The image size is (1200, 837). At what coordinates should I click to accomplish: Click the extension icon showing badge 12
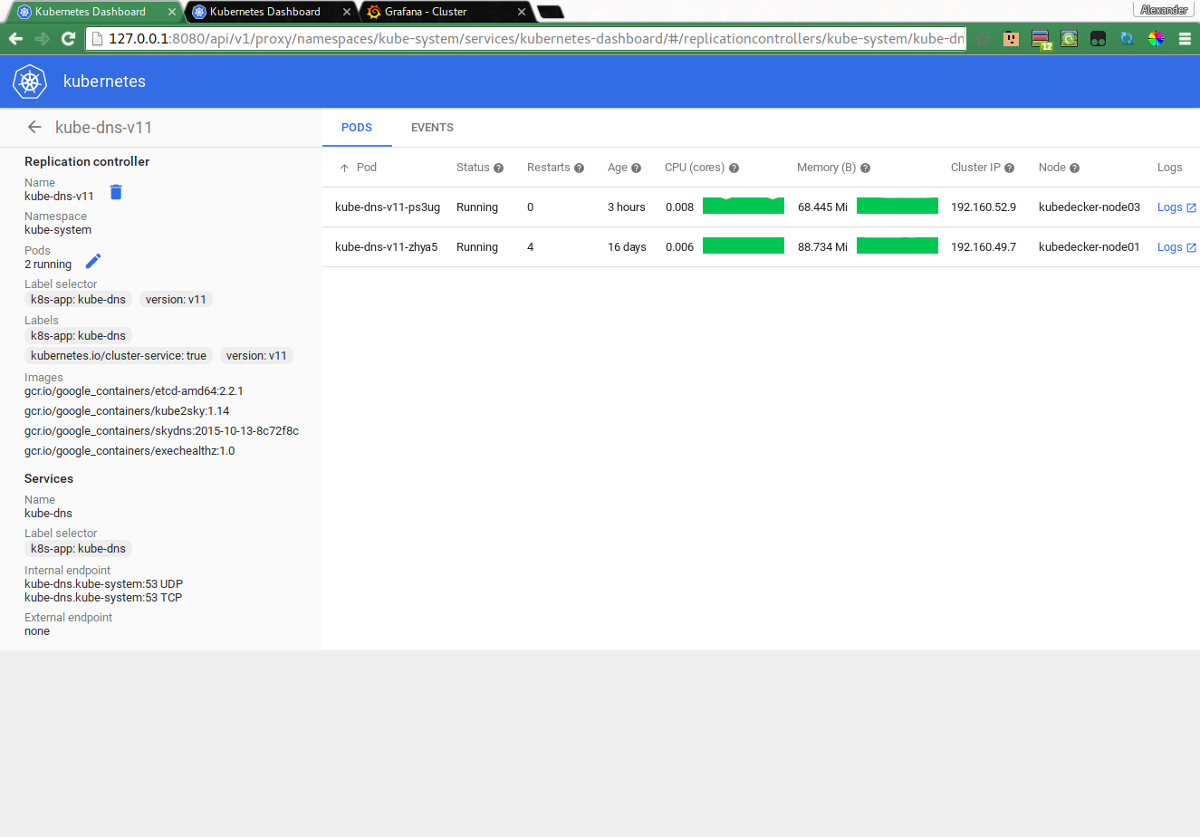tap(1041, 38)
